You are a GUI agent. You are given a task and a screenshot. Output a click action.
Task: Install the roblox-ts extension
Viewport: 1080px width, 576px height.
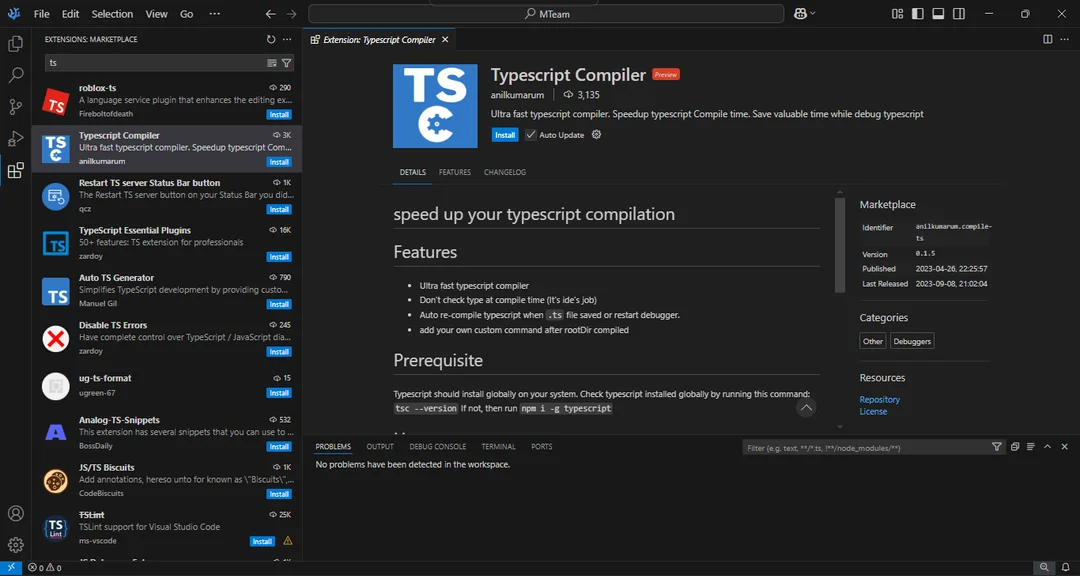pos(279,114)
